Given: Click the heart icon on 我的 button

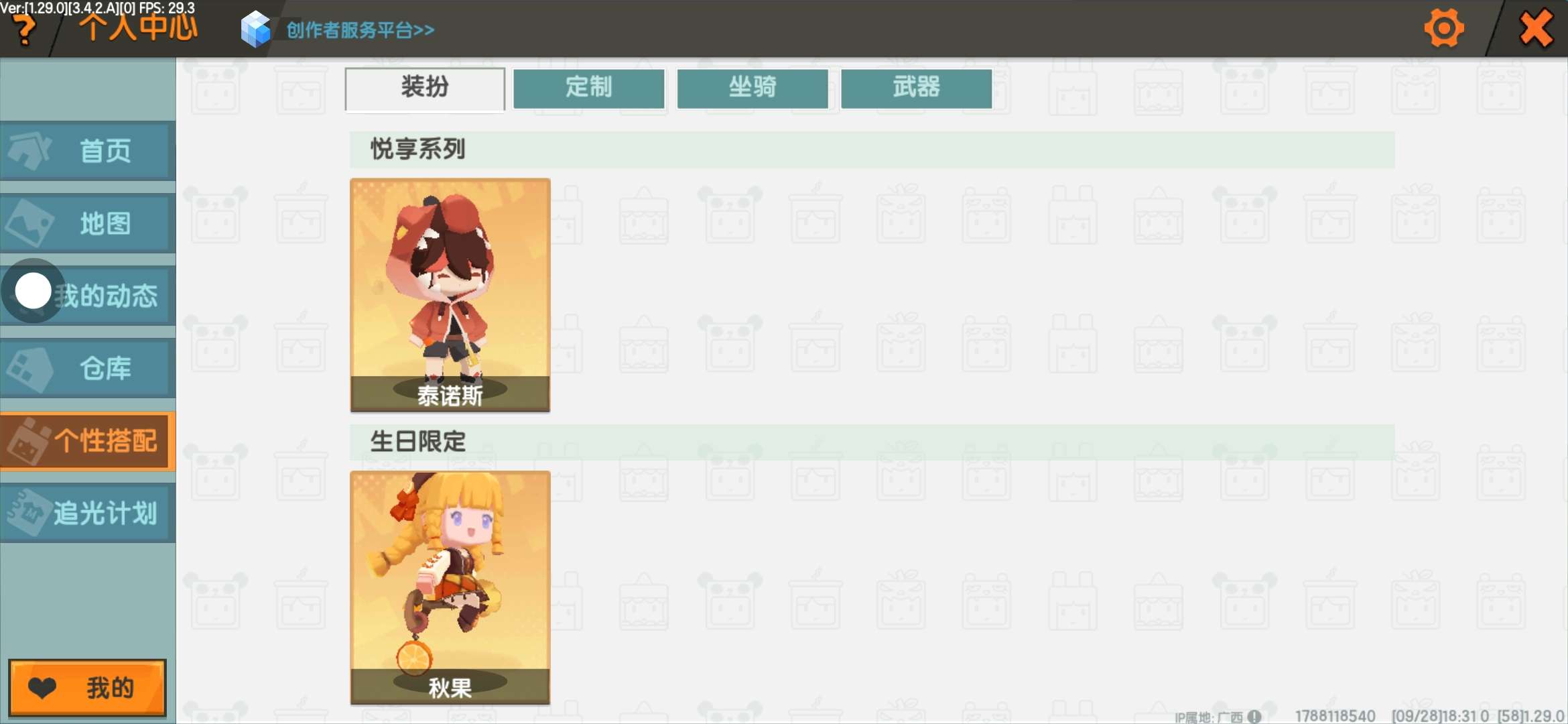Looking at the screenshot, I should (43, 688).
